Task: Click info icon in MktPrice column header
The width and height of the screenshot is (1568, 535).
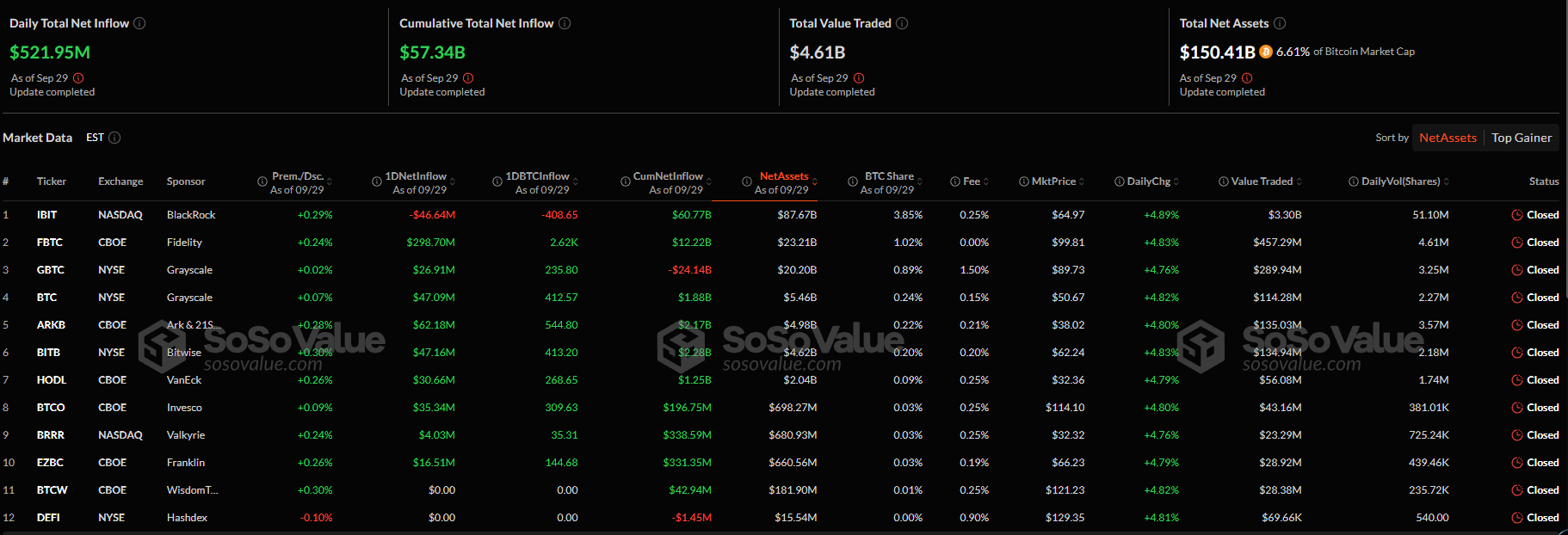Action: [1024, 181]
